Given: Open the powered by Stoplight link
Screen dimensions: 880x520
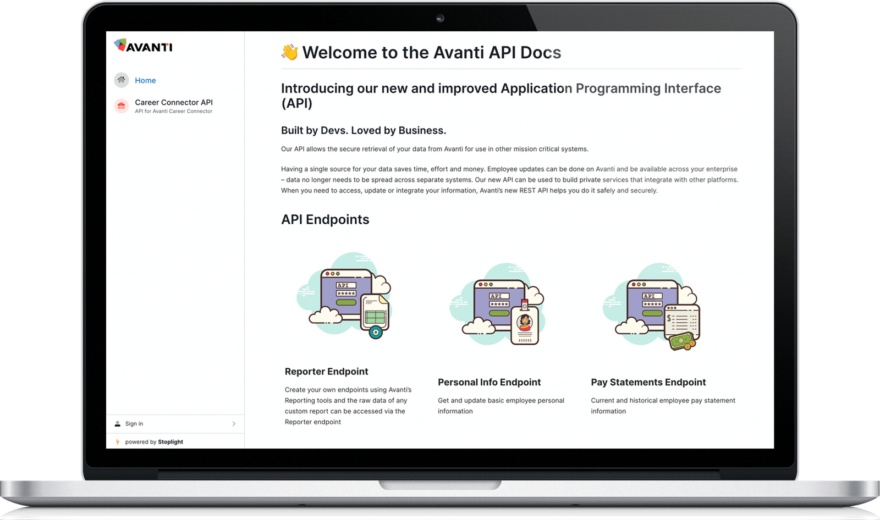Looking at the screenshot, I should 154,442.
